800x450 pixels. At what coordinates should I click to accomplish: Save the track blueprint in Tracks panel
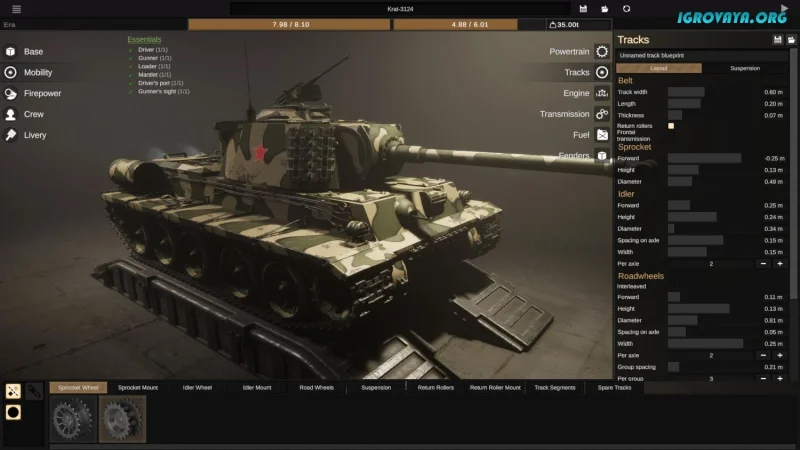(x=778, y=39)
